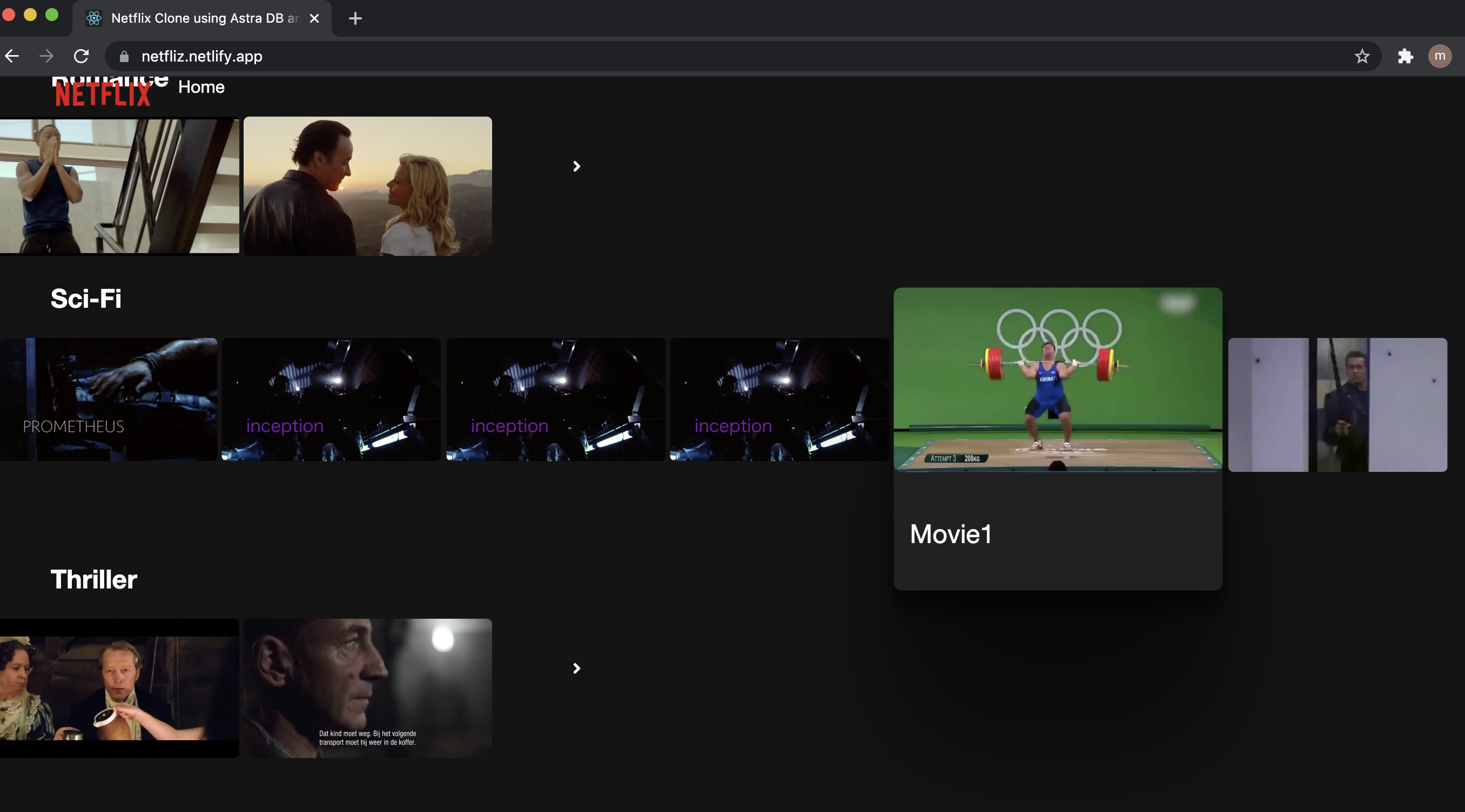Click the React favicon on the tab
1465x812 pixels.
[x=94, y=18]
